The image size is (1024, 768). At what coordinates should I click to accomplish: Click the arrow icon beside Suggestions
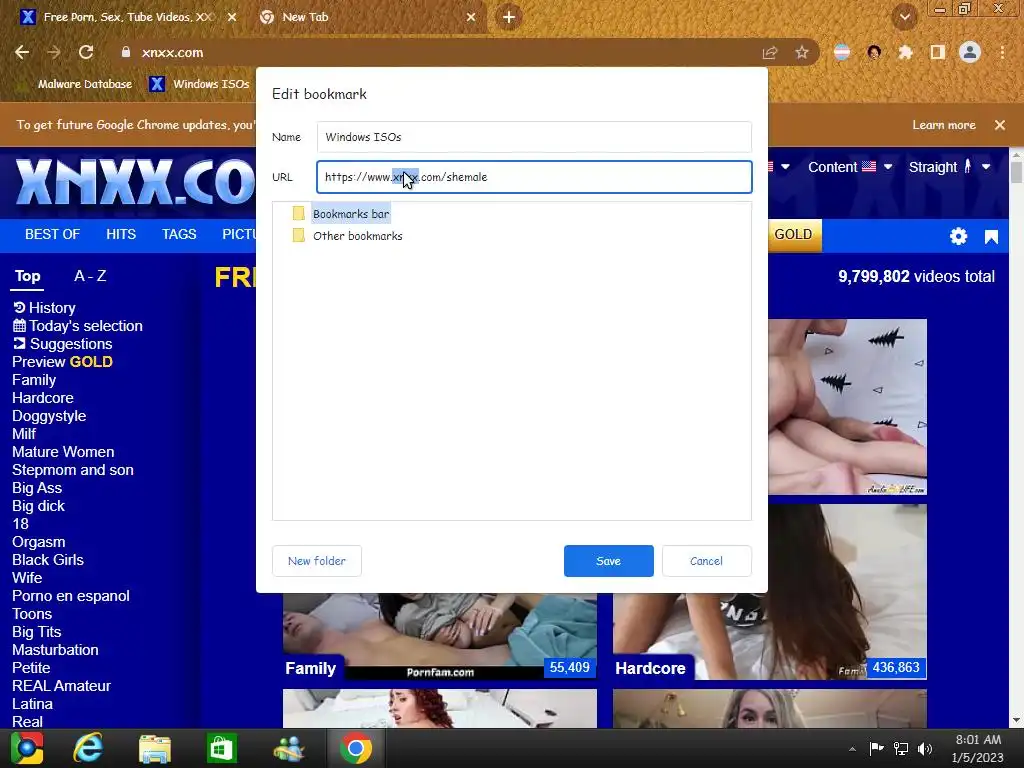coord(20,343)
